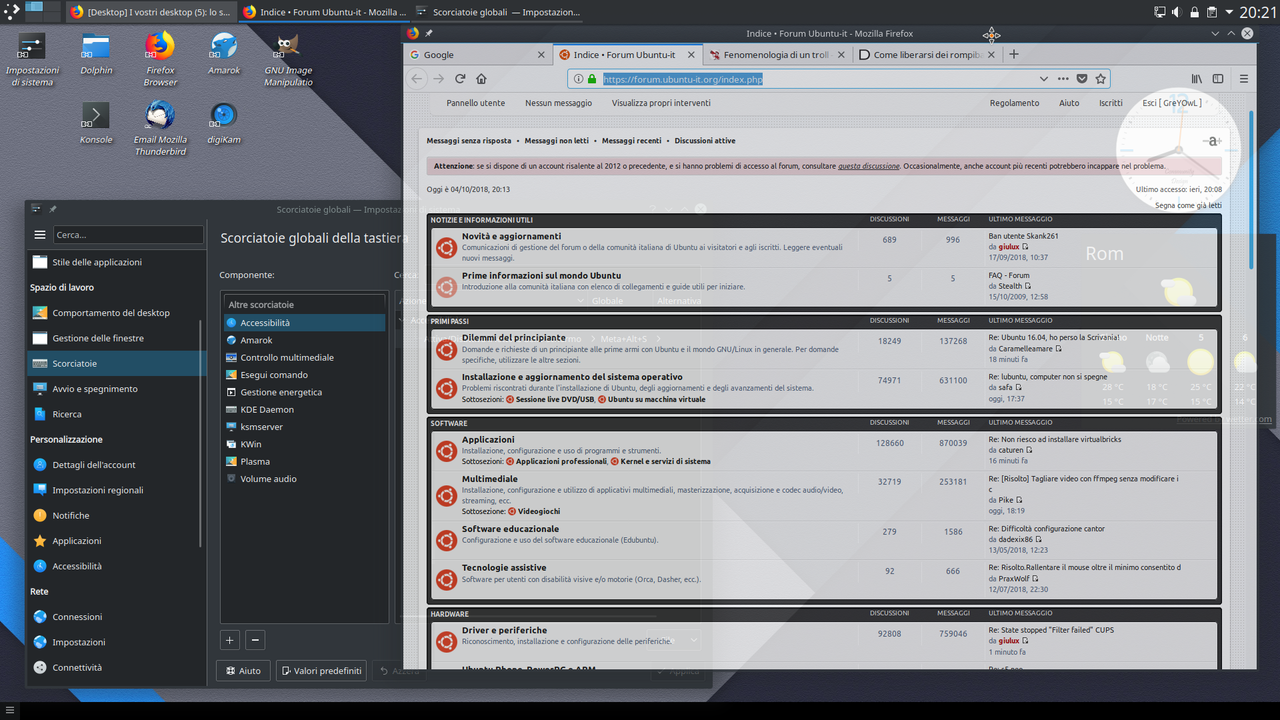Click Segna come già letti link
Screen dimensions: 1280x720
click(1188, 205)
